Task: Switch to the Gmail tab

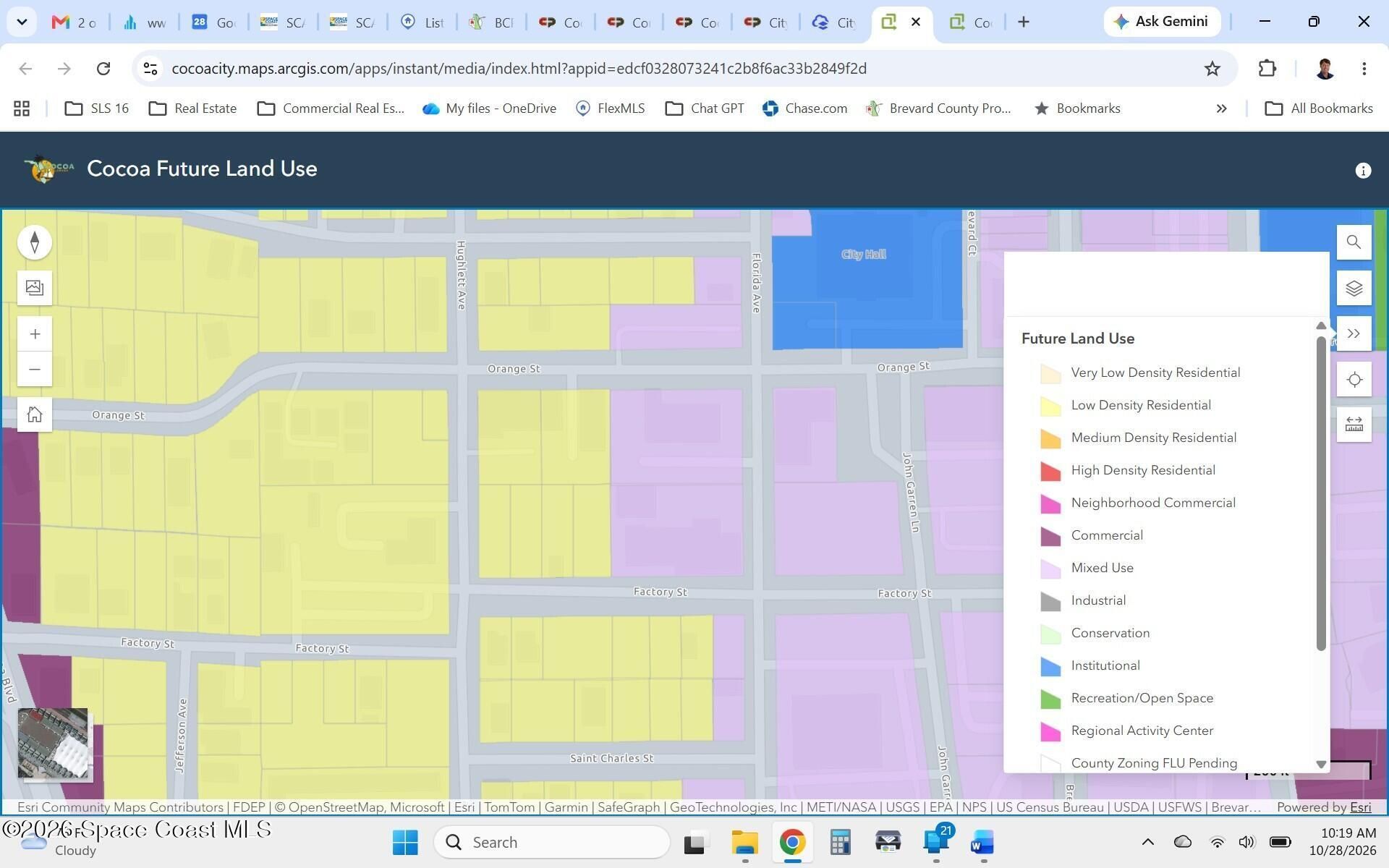Action: tap(74, 22)
